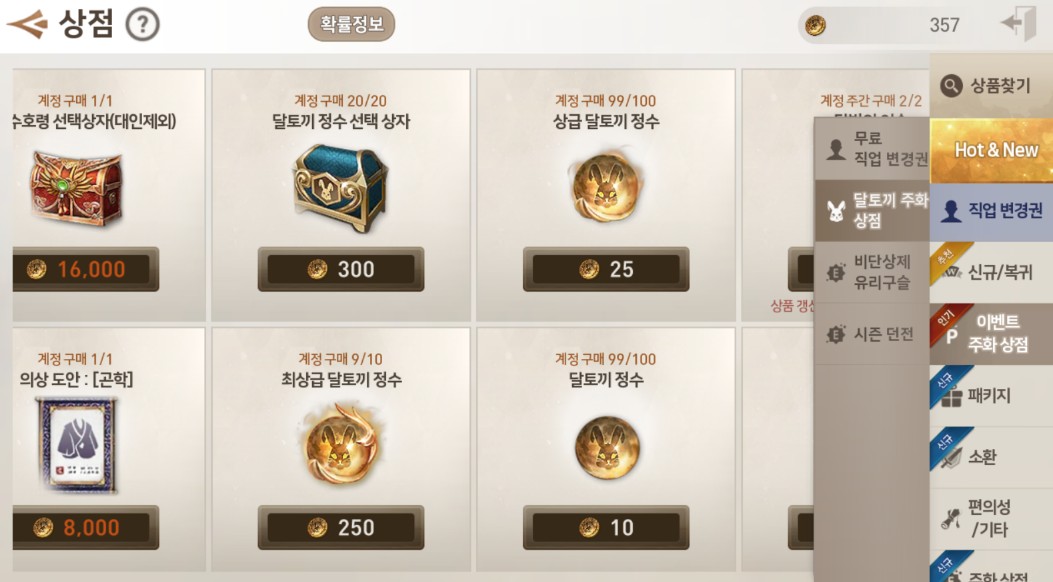
Task: Open the help question mark icon
Action: point(142,26)
